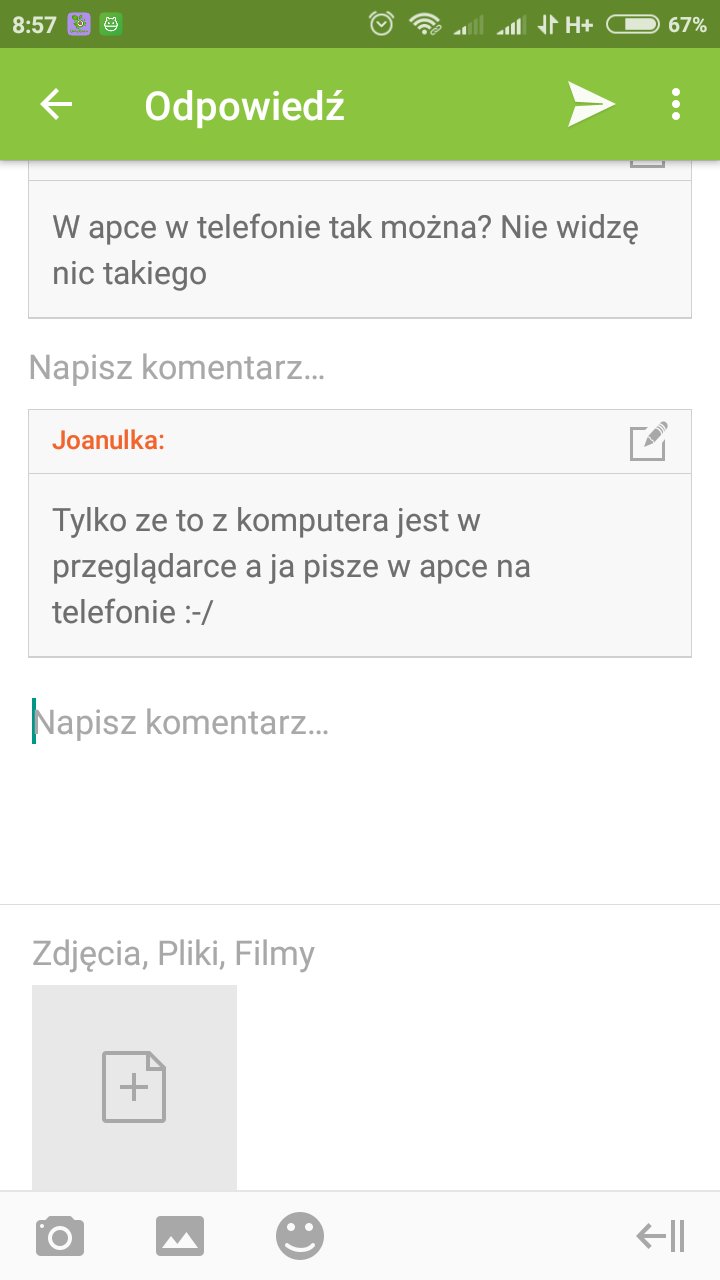The image size is (720, 1280).
Task: Tap the Wi-Fi signal status icon
Action: 425,25
